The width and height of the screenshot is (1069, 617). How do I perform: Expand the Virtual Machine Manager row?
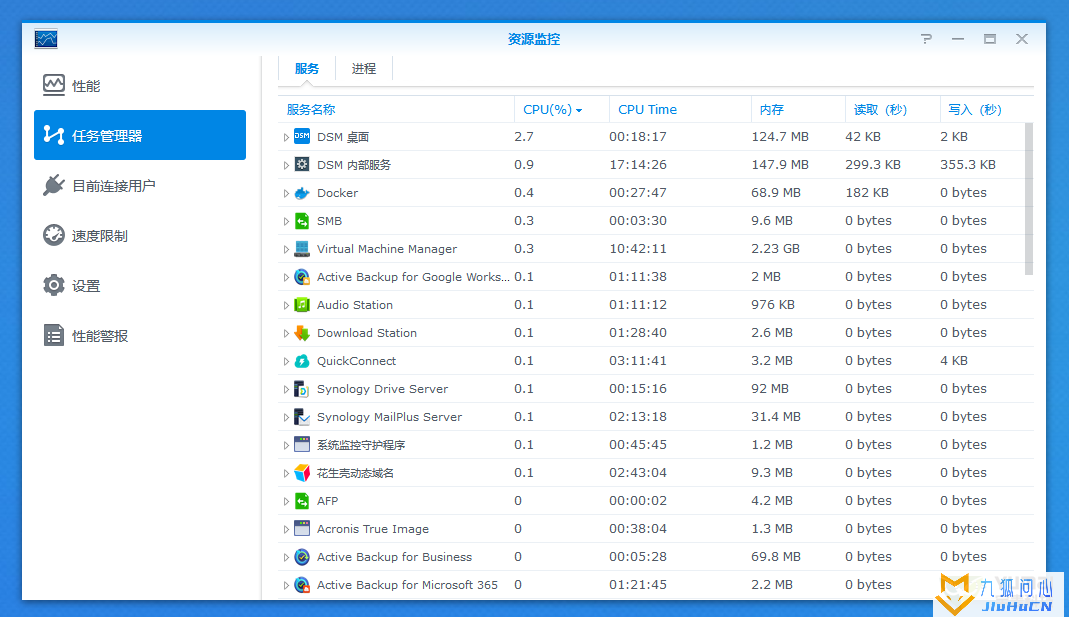click(286, 250)
